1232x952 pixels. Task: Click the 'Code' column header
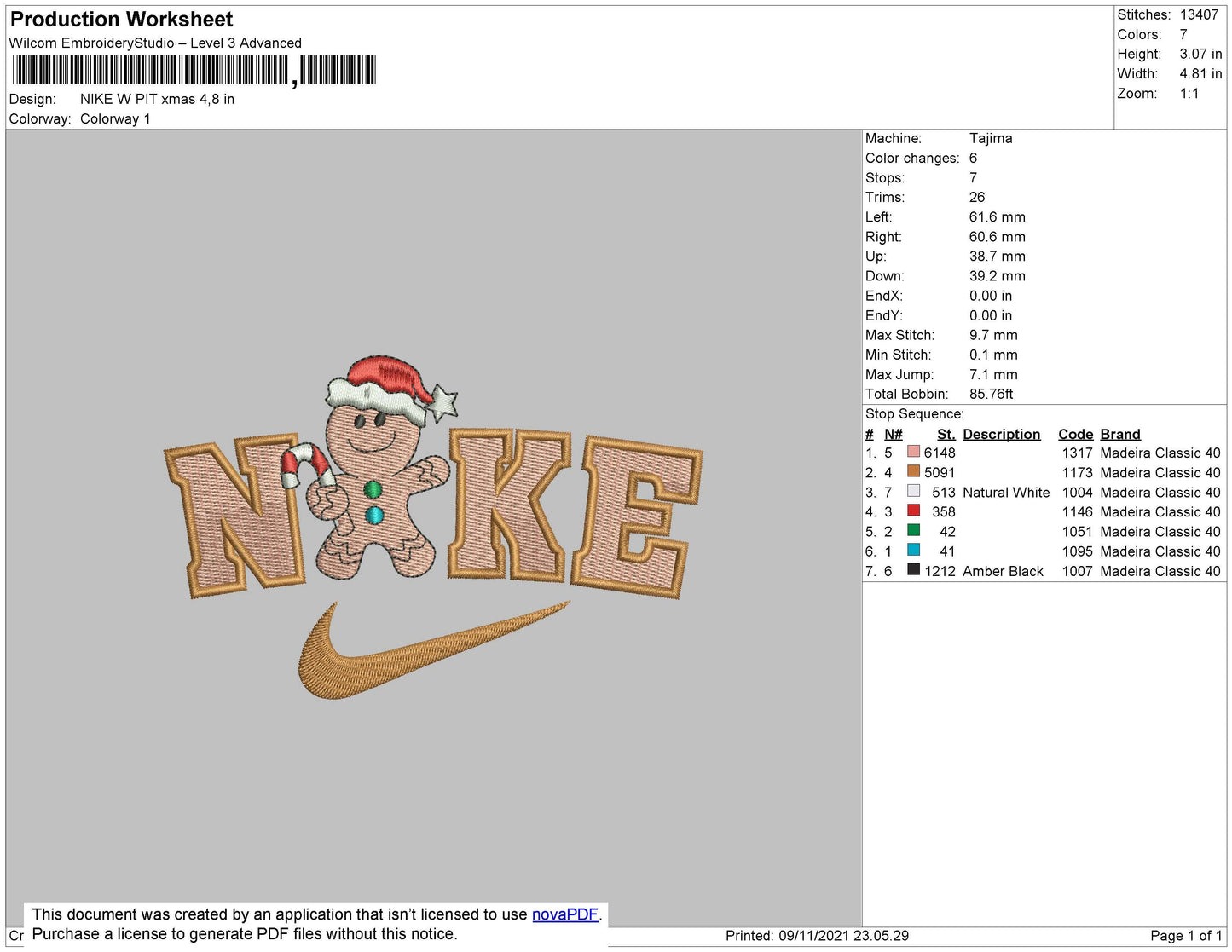[x=1075, y=434]
